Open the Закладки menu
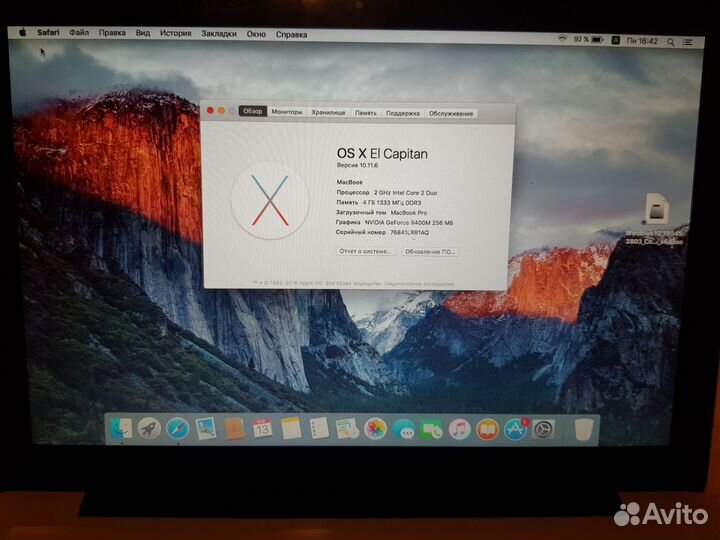720x540 pixels. 219,34
